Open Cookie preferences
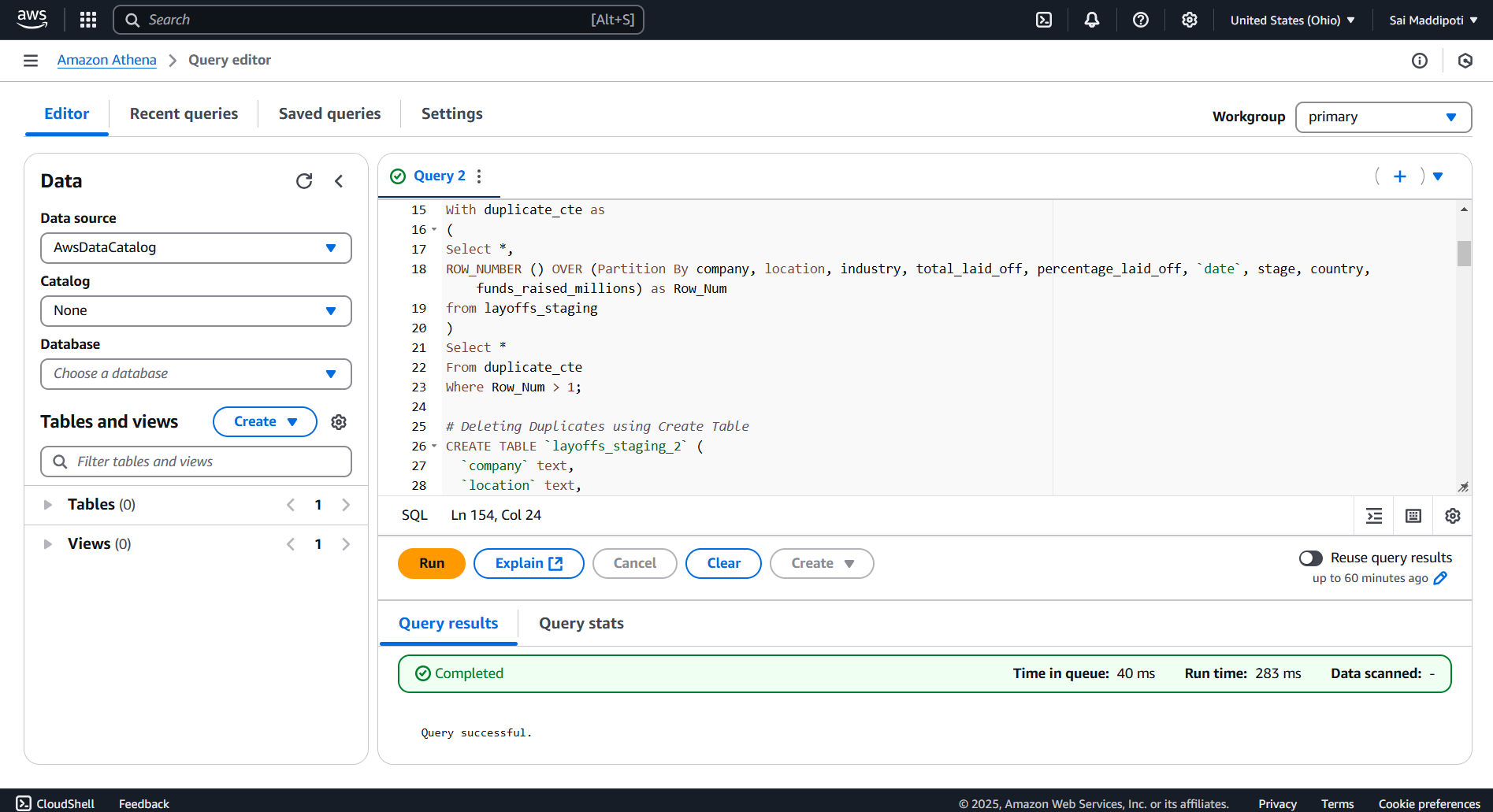 [x=1429, y=803]
